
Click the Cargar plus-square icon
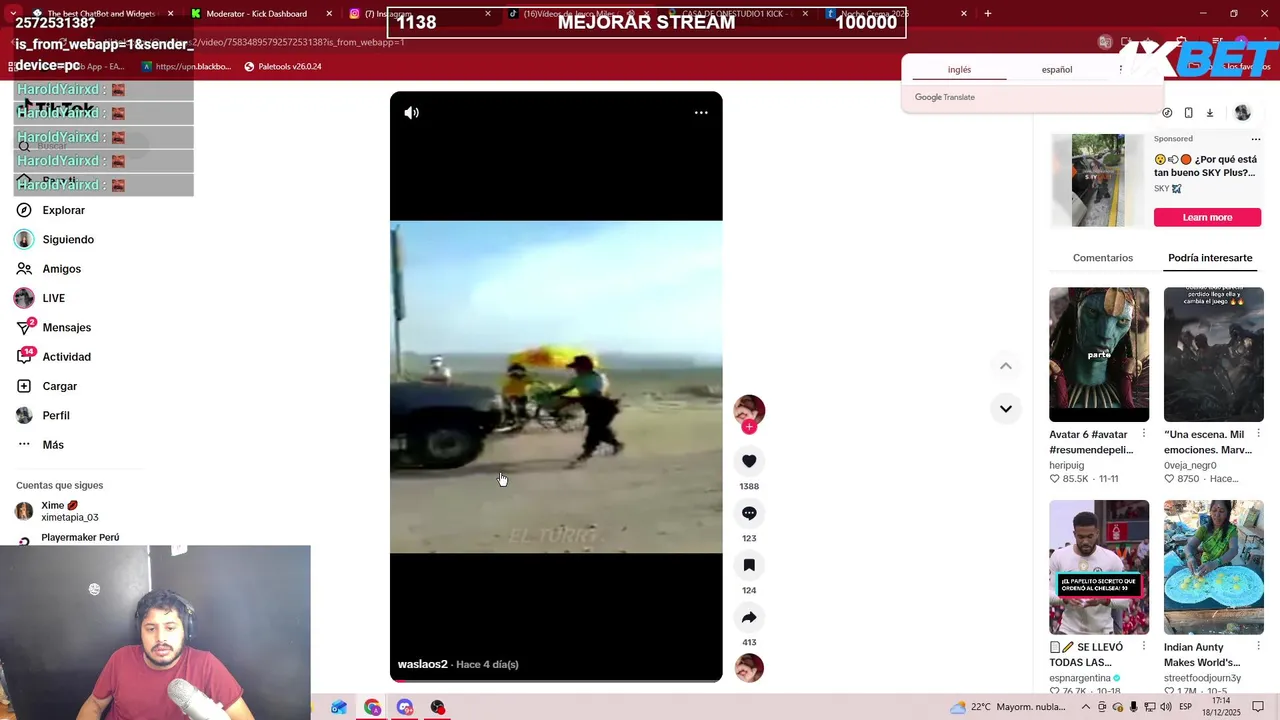pyautogui.click(x=24, y=386)
